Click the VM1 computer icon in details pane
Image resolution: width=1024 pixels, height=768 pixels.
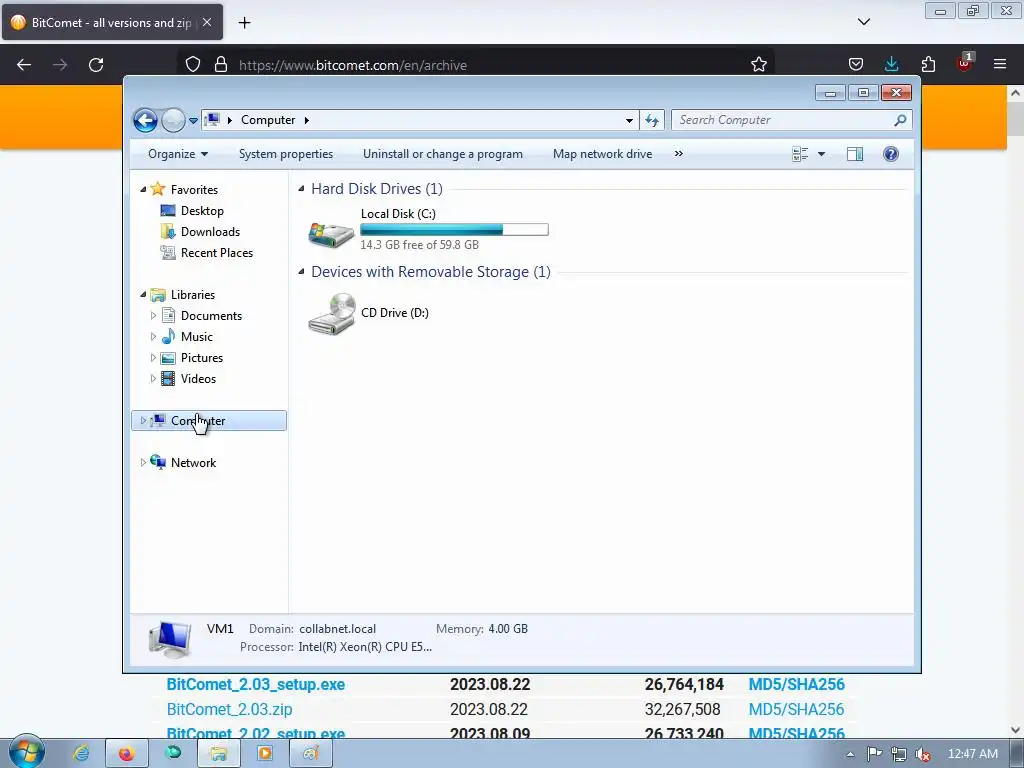[170, 639]
